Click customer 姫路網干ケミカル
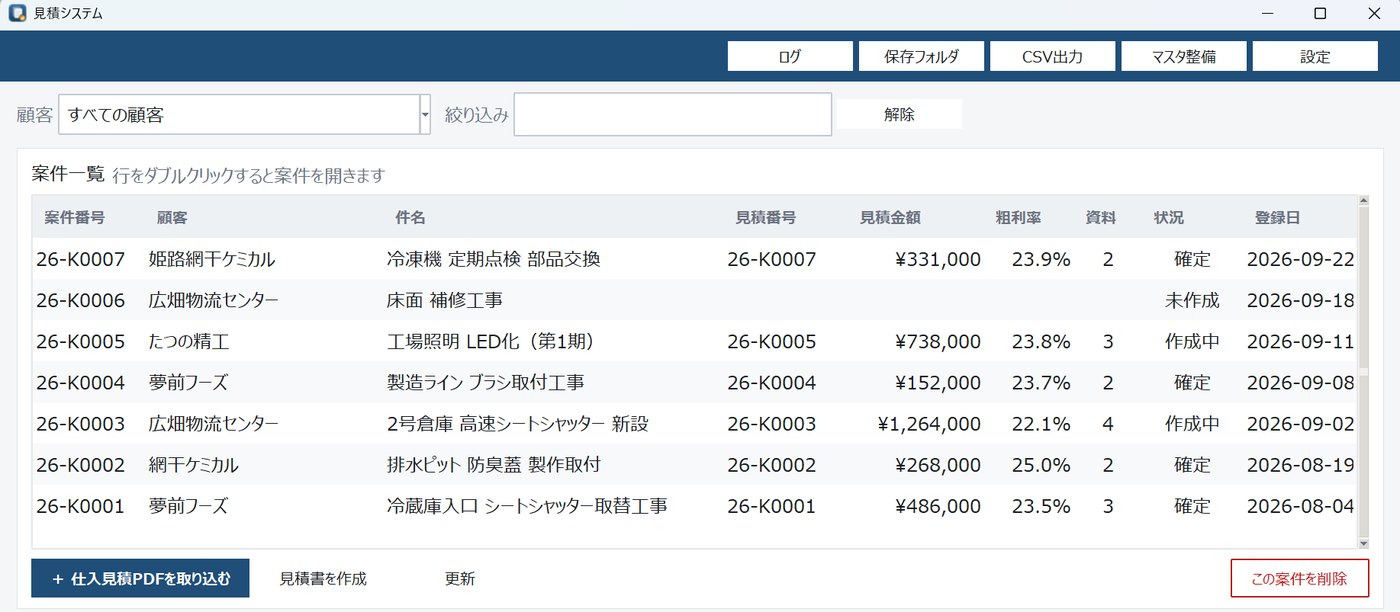Image resolution: width=1400 pixels, height=612 pixels. pyautogui.click(x=212, y=259)
